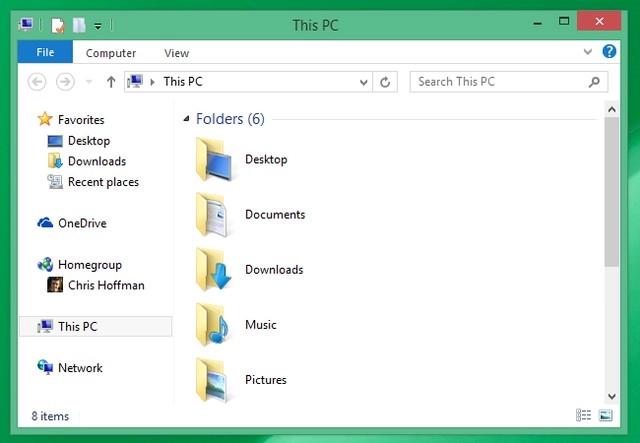Click the New folder icon in title bar
The image size is (640, 443).
[79, 25]
